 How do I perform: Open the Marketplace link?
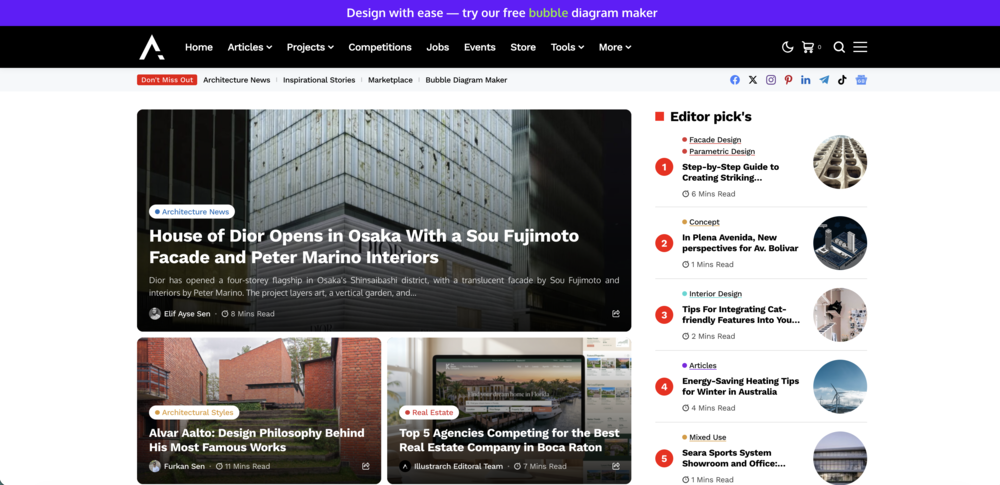tap(390, 80)
